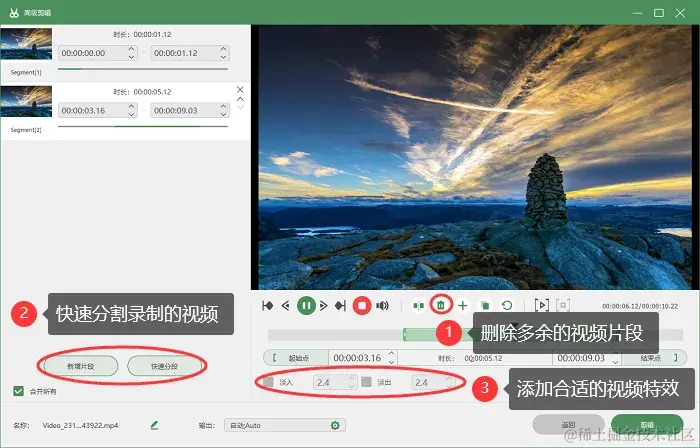This screenshot has height=448, width=700.
Task: Reset edits with the circular arrow icon
Action: (x=507, y=306)
